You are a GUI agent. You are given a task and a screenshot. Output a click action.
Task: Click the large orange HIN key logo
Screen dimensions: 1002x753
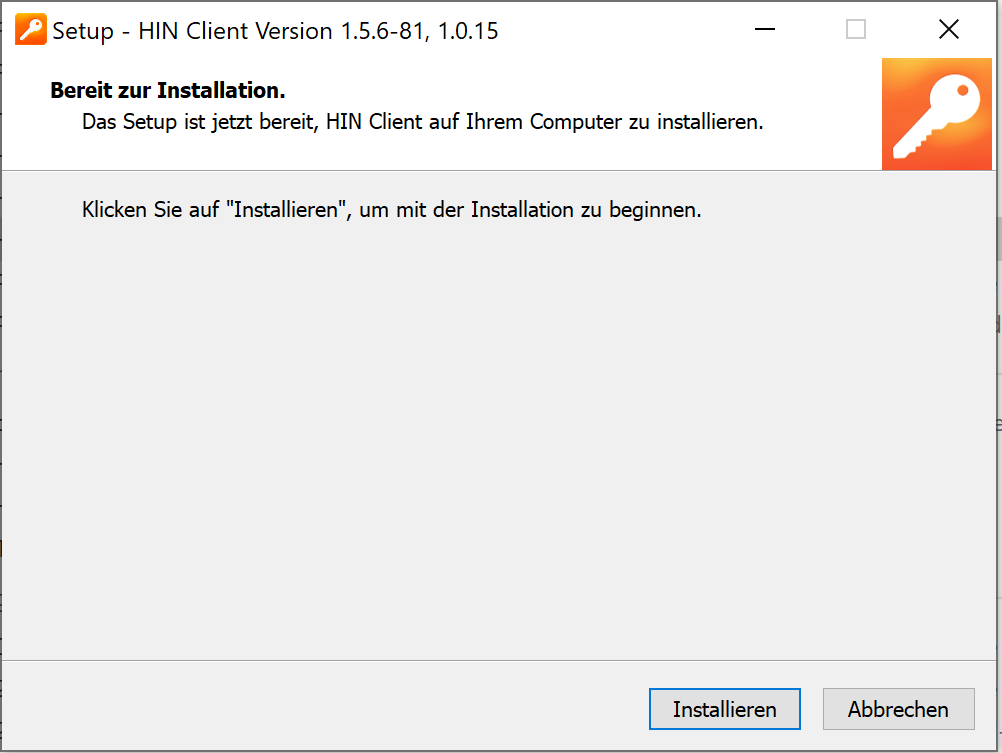click(x=937, y=114)
